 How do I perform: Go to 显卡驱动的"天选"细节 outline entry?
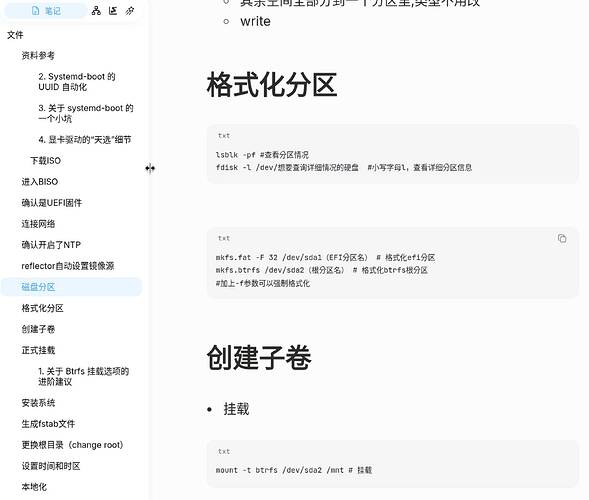click(85, 140)
